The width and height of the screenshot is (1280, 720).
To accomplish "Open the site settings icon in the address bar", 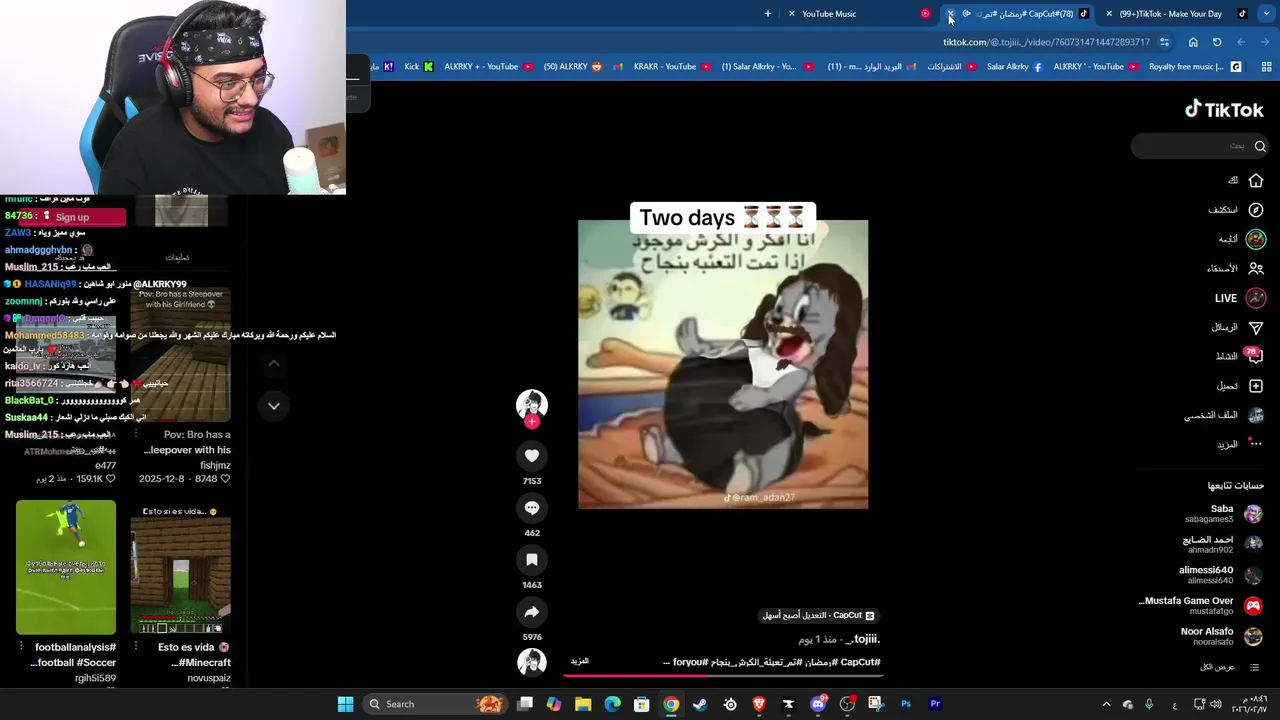I will [x=1164, y=42].
